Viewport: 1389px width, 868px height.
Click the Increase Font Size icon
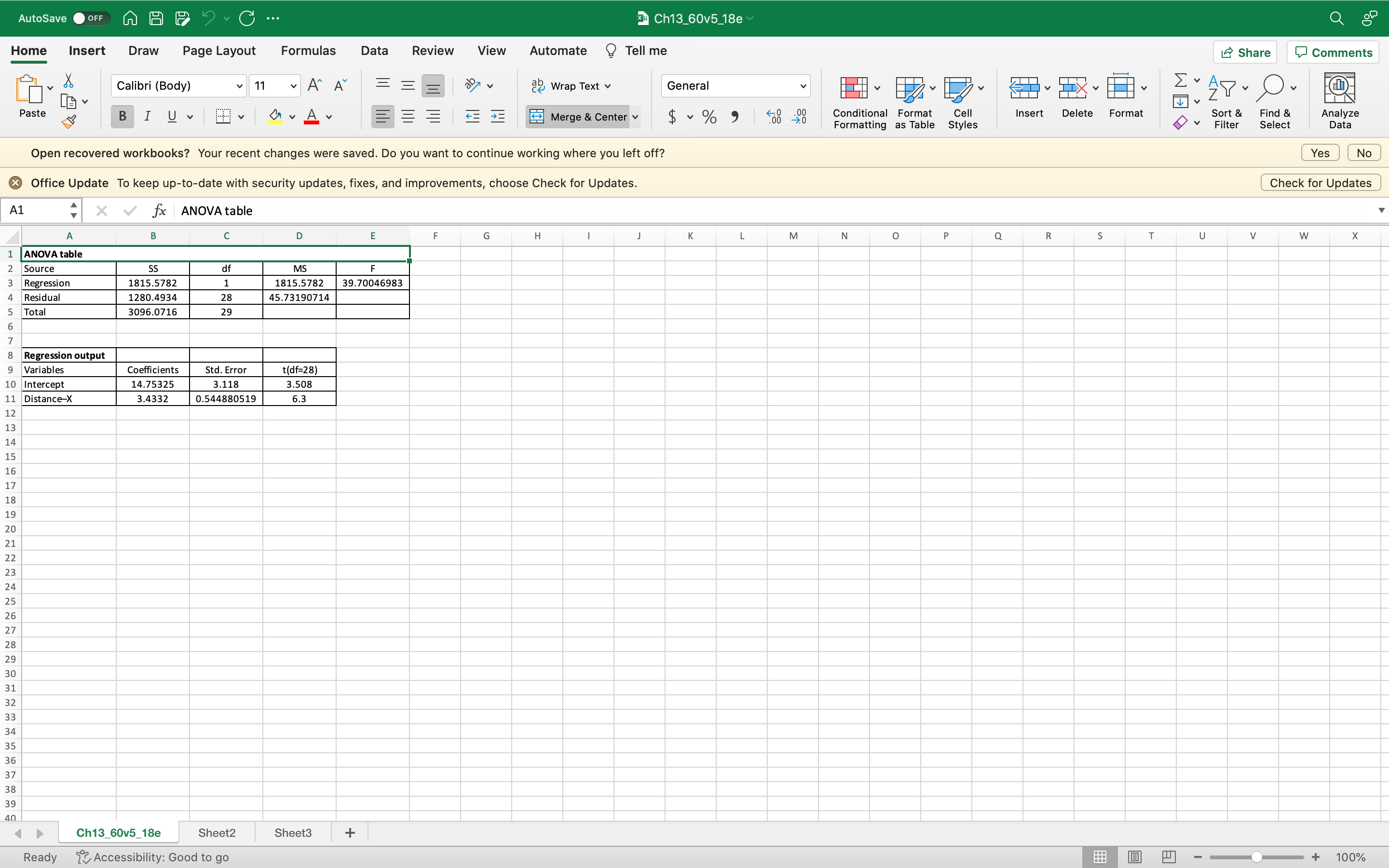tap(314, 85)
